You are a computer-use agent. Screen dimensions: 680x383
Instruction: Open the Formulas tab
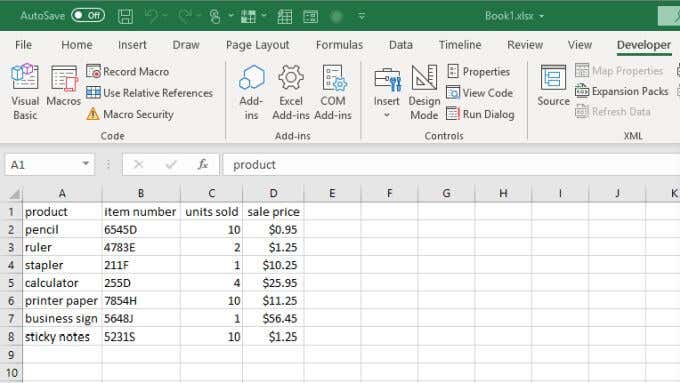click(x=339, y=45)
